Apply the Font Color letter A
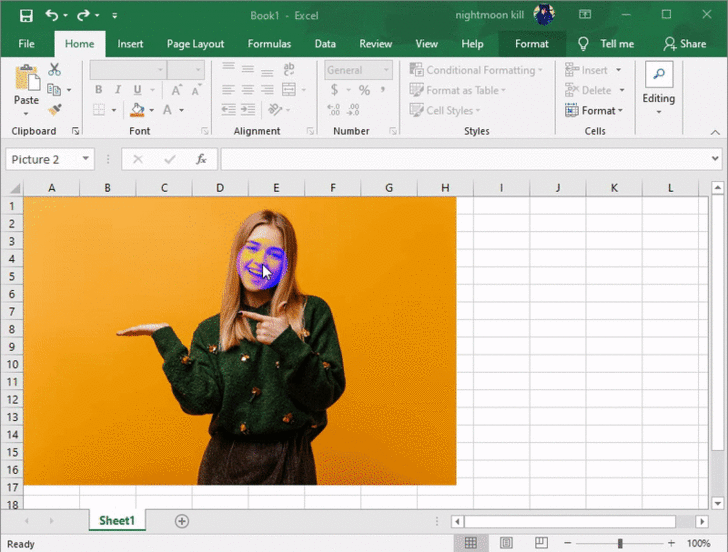 pyautogui.click(x=167, y=110)
